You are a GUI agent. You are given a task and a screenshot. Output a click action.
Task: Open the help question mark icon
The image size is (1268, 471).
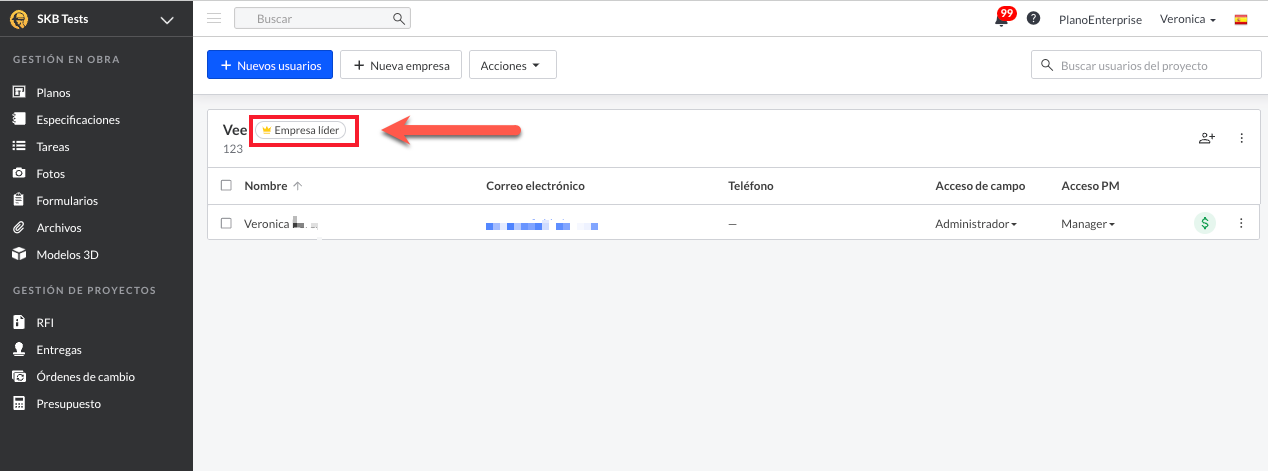coord(1033,19)
